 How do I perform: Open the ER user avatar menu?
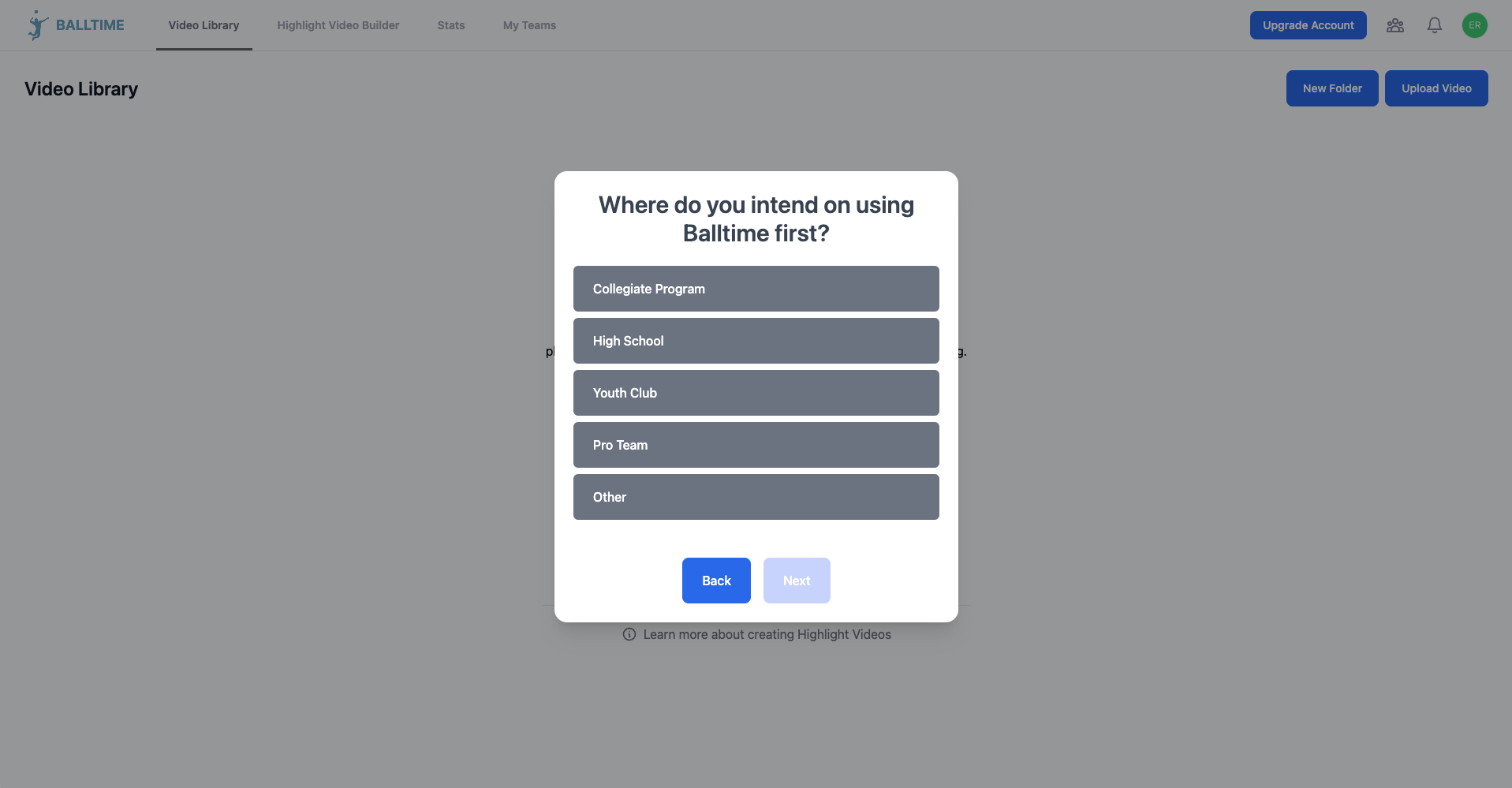1474,25
